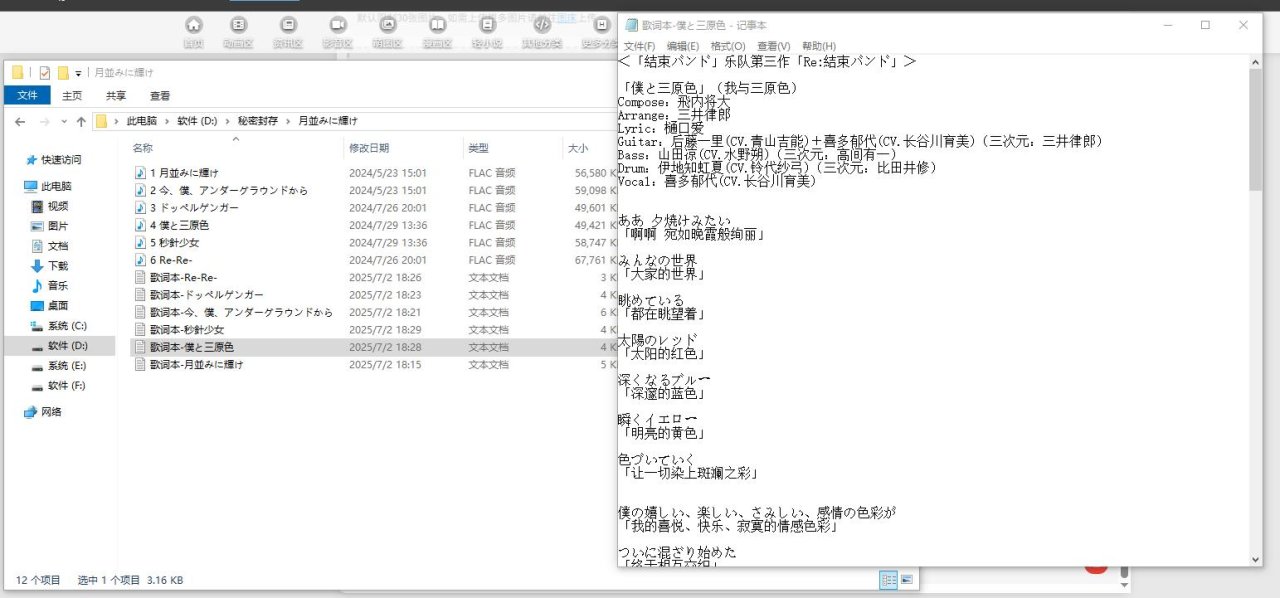Click the Up one level arrow in Explorer
Viewport: 1280px width, 598px height.
pyautogui.click(x=81, y=121)
